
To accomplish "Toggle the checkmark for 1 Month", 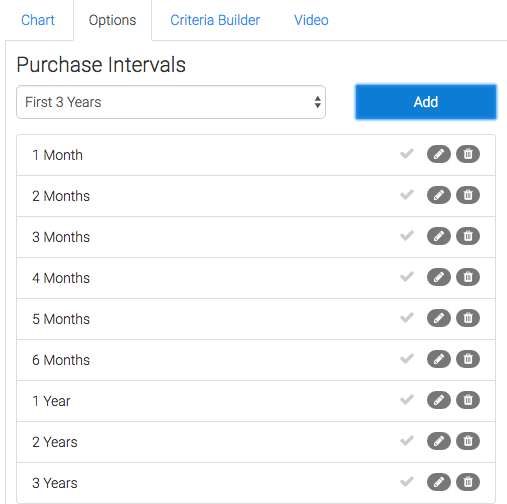I will 407,154.
